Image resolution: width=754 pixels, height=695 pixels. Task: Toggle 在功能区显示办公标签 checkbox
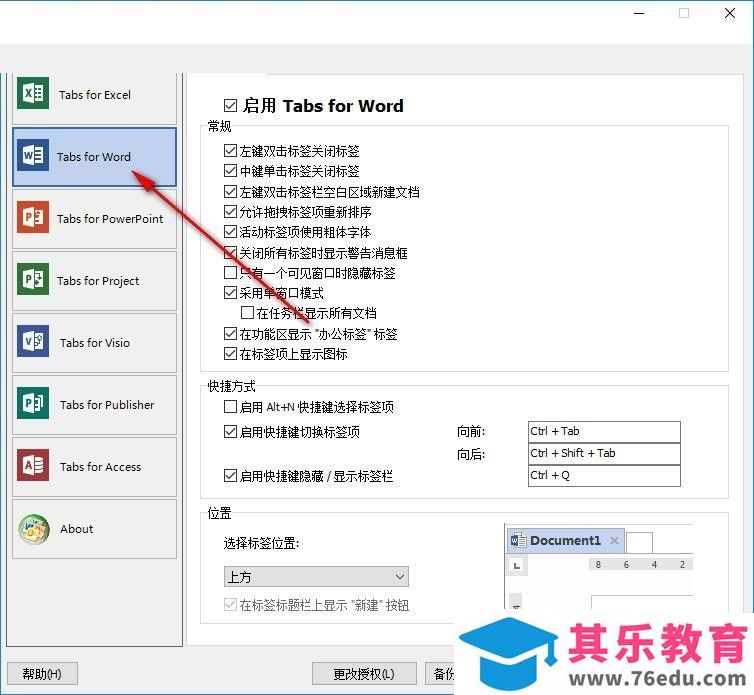click(x=230, y=334)
